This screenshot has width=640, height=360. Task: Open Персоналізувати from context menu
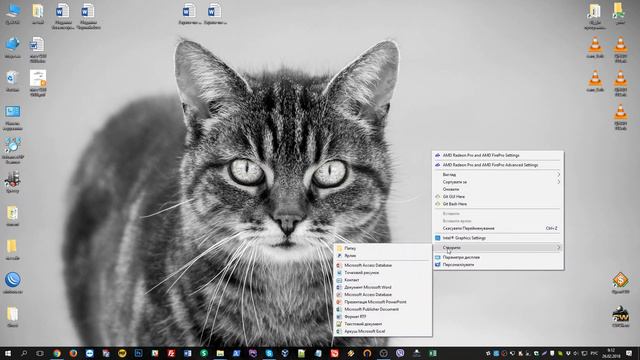click(x=498, y=264)
